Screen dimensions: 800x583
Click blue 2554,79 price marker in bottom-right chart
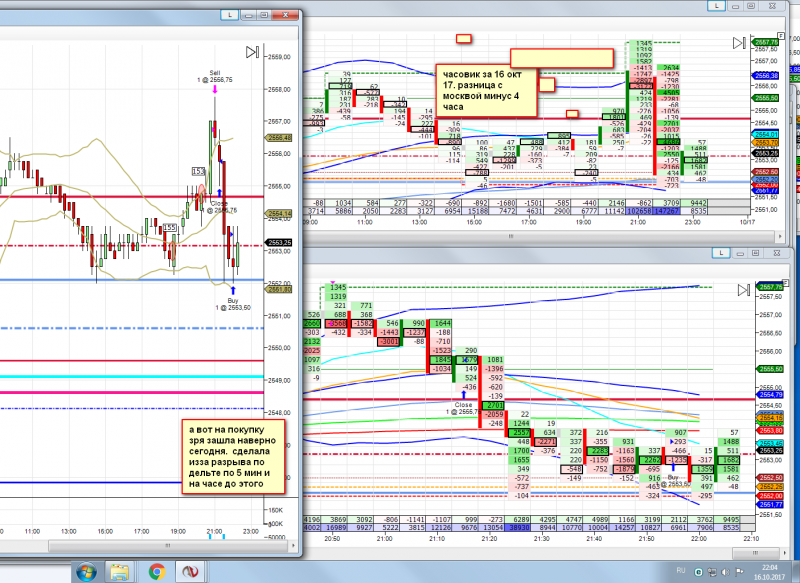769,395
